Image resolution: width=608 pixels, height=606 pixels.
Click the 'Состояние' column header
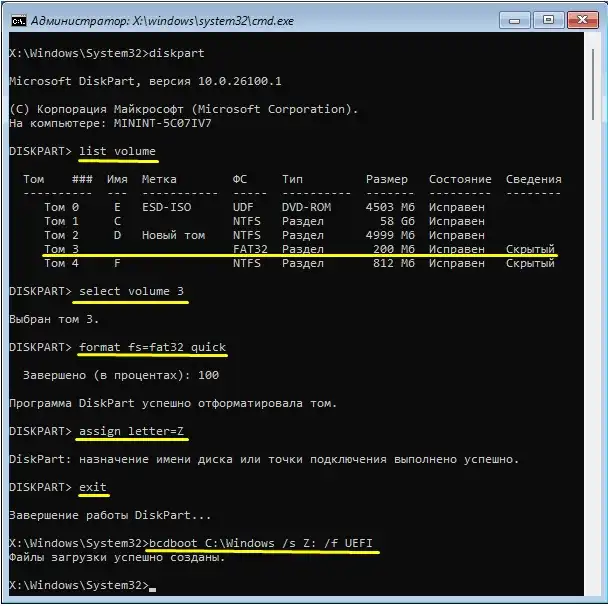[460, 179]
